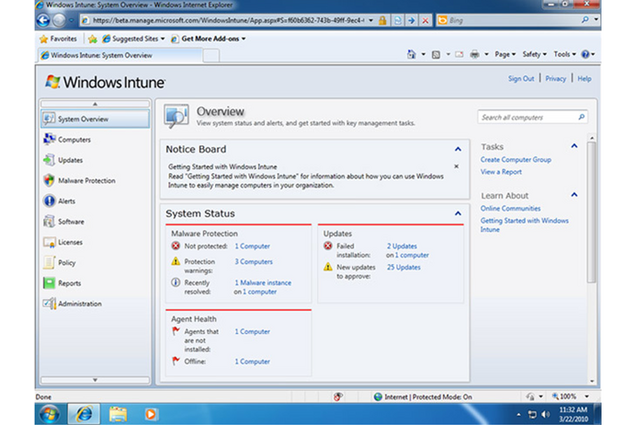Click the 2 Updates failed installation link
Screen dimensions: 640x426
402,246
